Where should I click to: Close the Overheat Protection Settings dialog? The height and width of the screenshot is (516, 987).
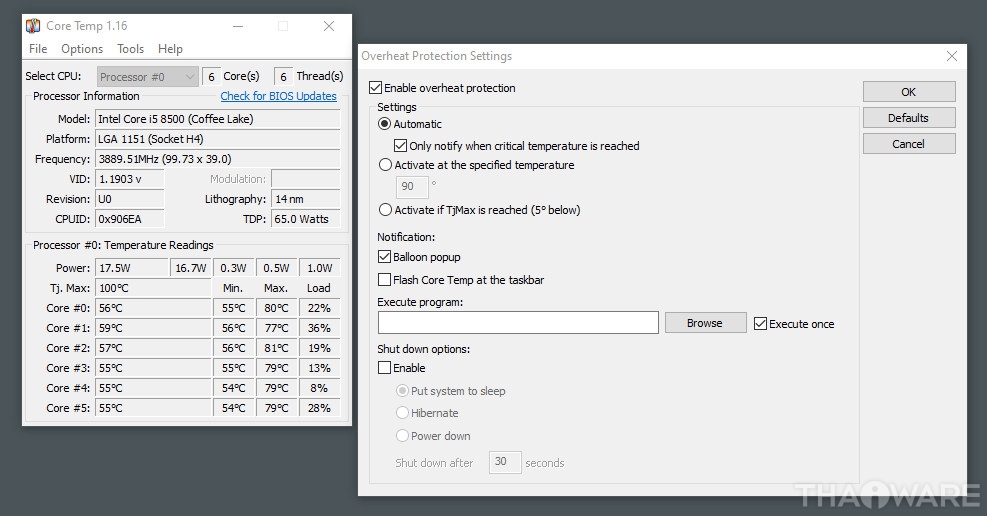[951, 56]
